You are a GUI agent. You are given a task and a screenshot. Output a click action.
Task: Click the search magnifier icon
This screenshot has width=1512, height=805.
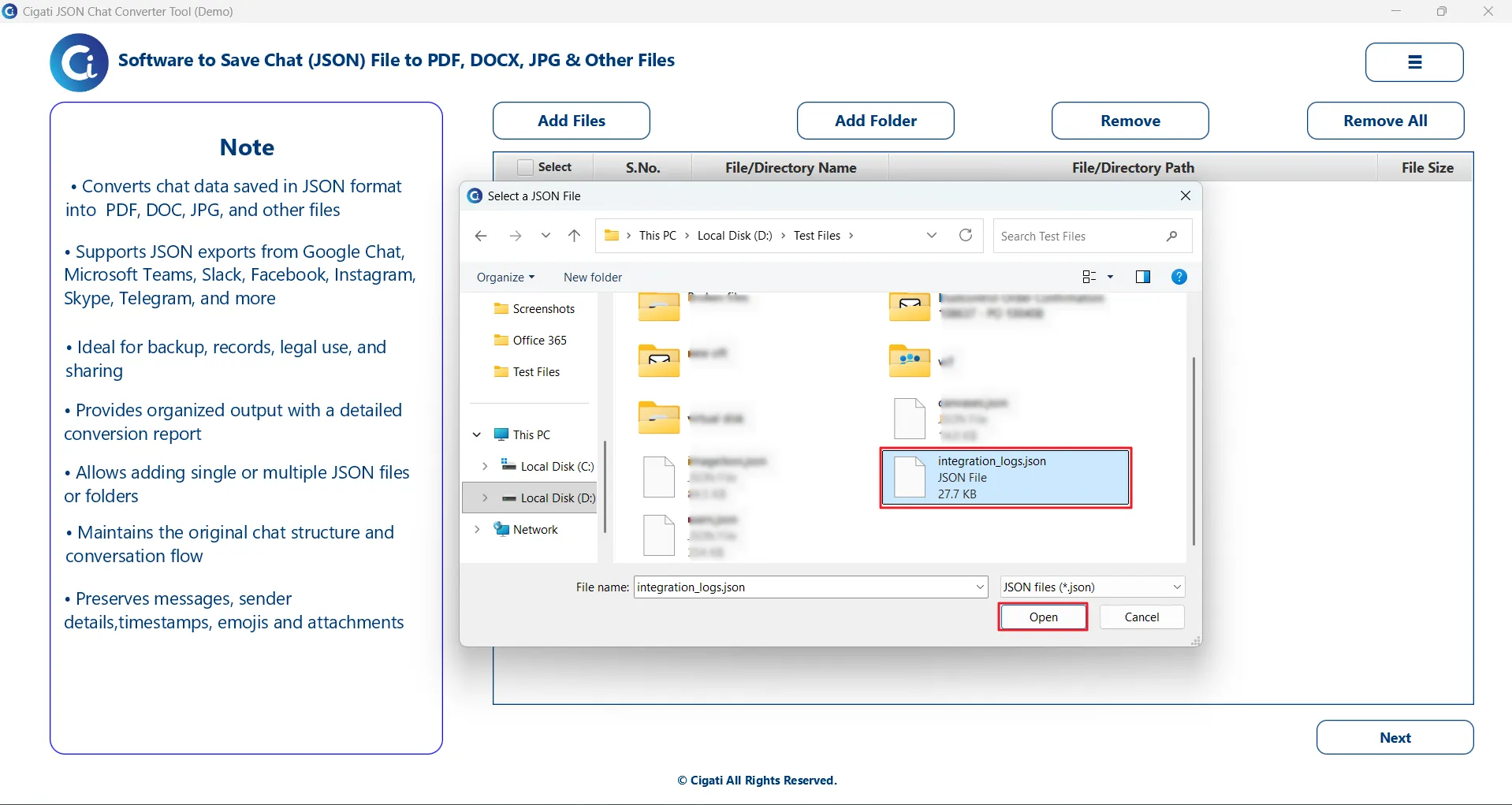1171,236
